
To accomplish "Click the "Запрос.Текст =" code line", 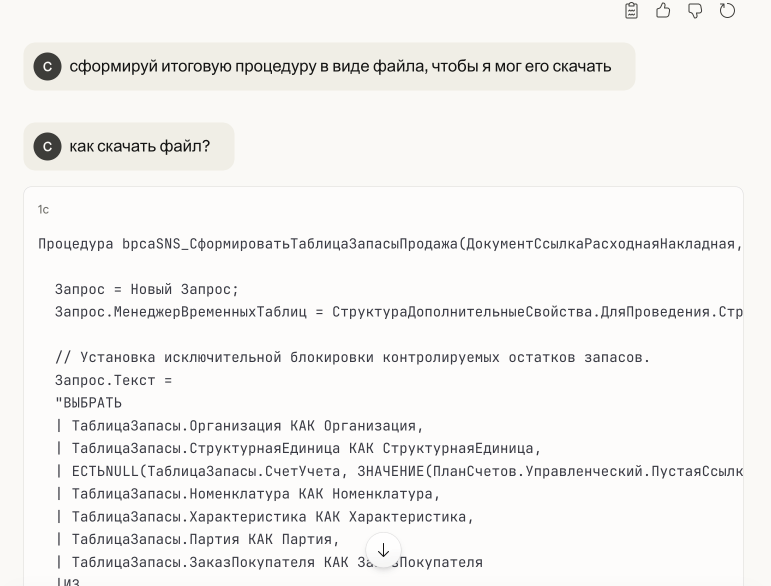I will [x=113, y=380].
